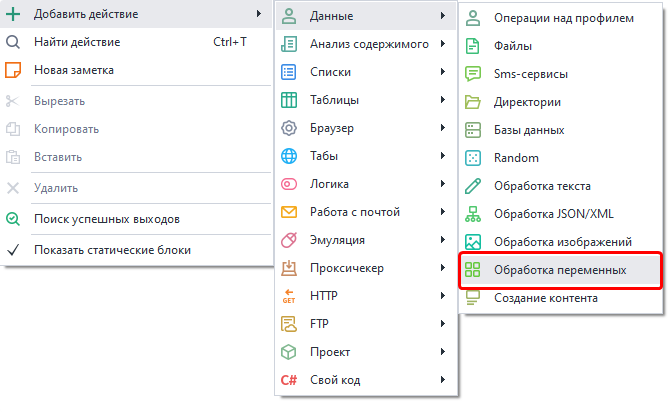Click the orange note icon for Новая заметка
This screenshot has height=412, width=672.
coord(13,70)
